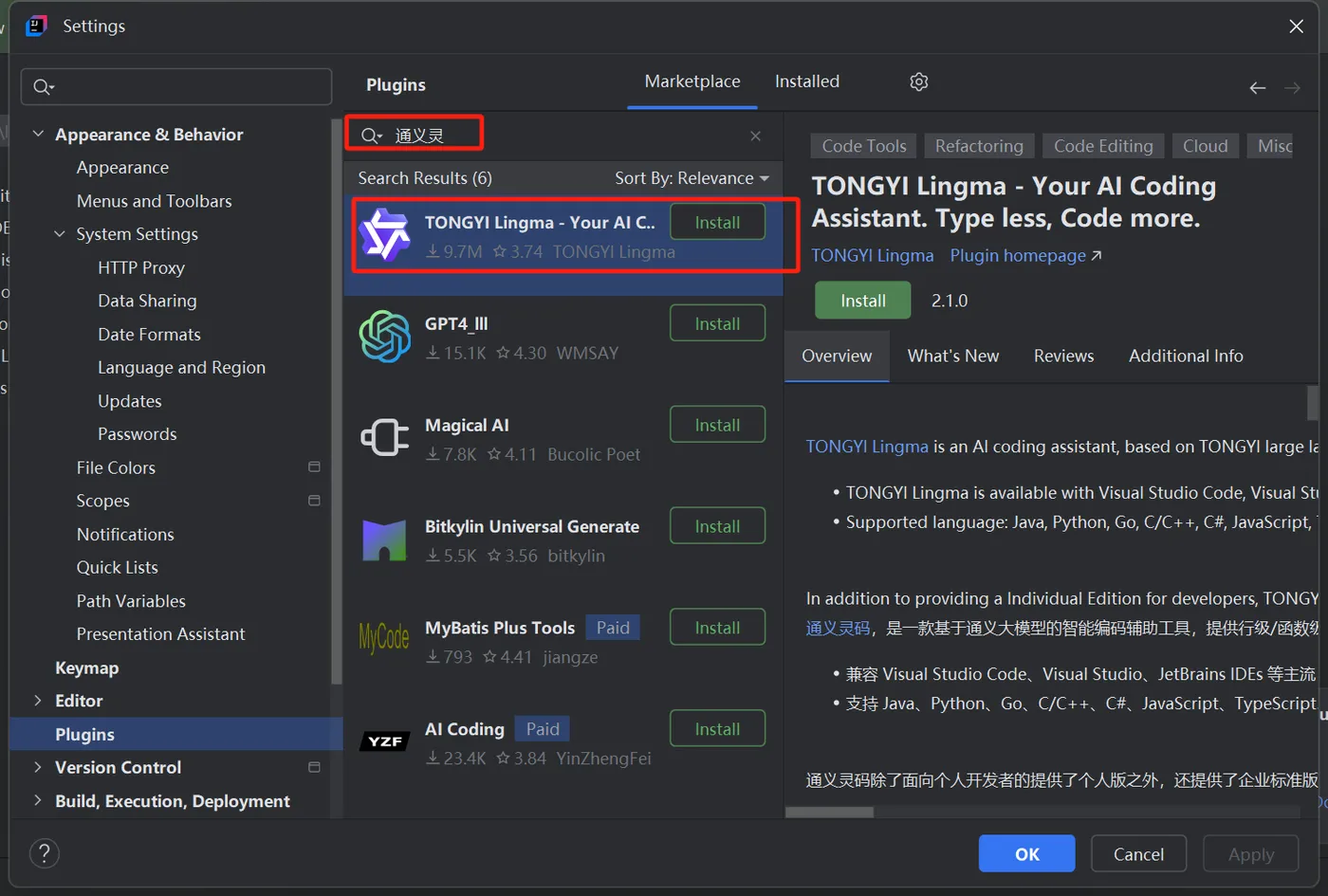
Task: Switch to the Marketplace tab
Action: [692, 82]
